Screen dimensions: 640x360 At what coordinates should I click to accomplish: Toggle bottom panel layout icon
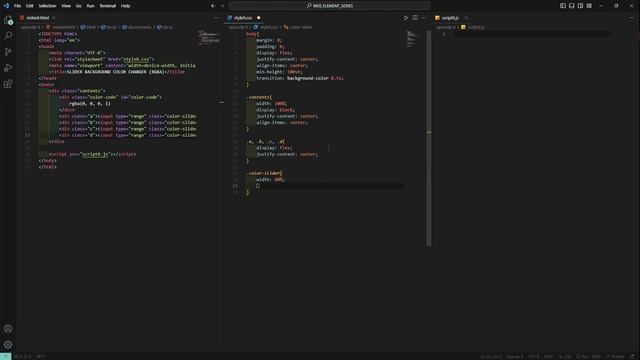click(x=571, y=6)
